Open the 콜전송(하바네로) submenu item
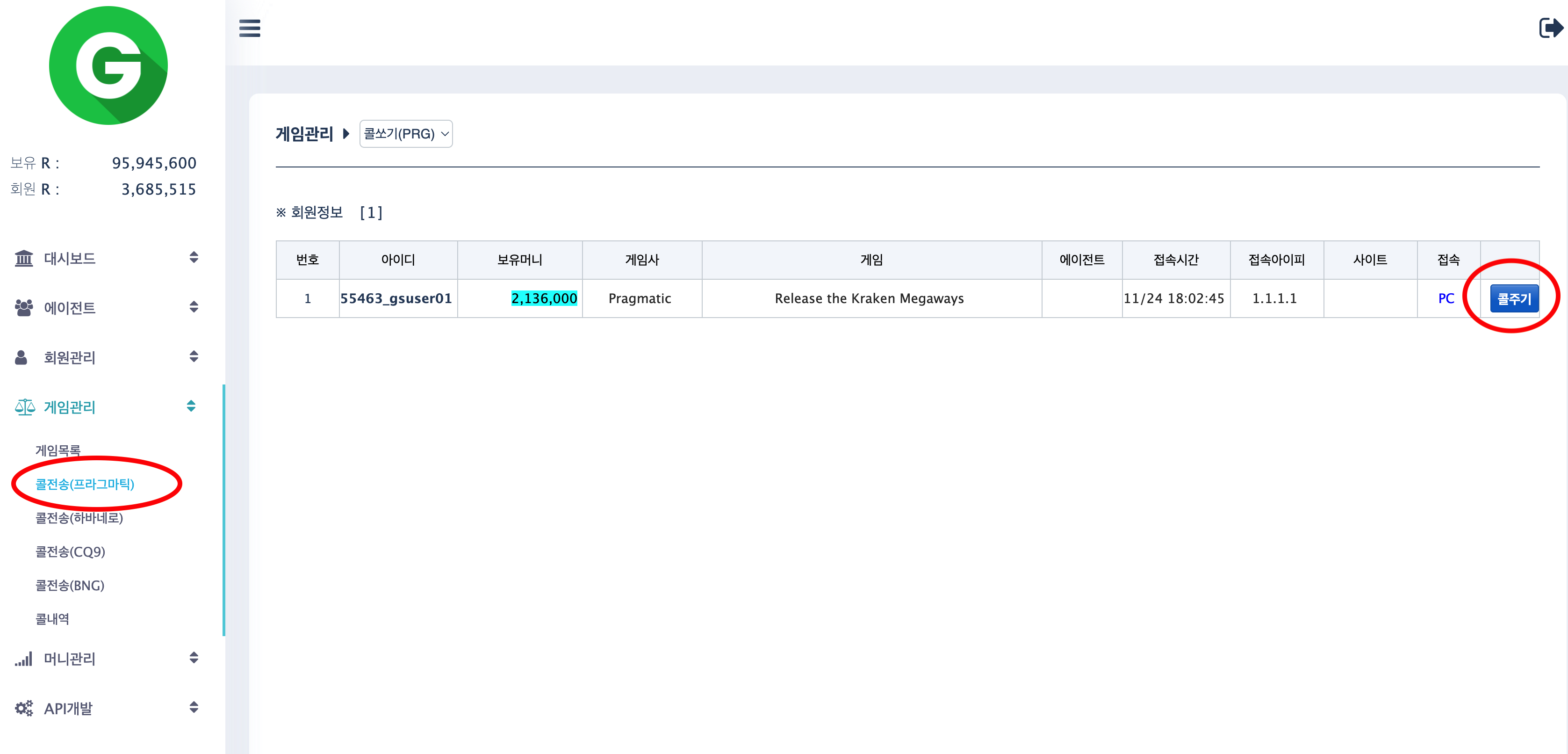The image size is (1568, 754). (x=79, y=518)
